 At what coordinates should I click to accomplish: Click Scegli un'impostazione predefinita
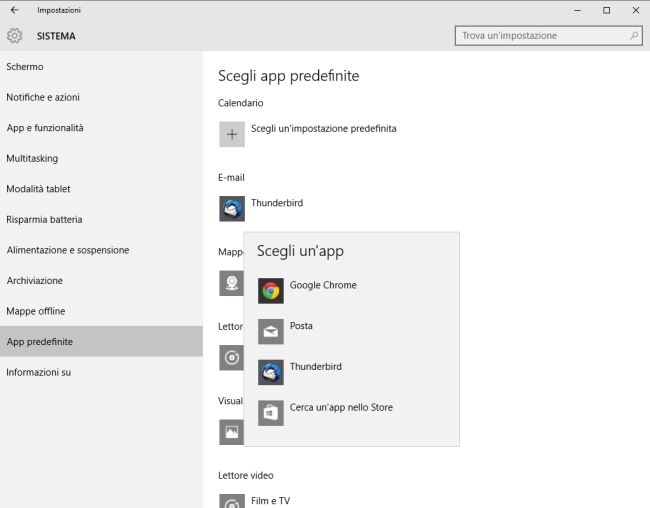pos(323,129)
